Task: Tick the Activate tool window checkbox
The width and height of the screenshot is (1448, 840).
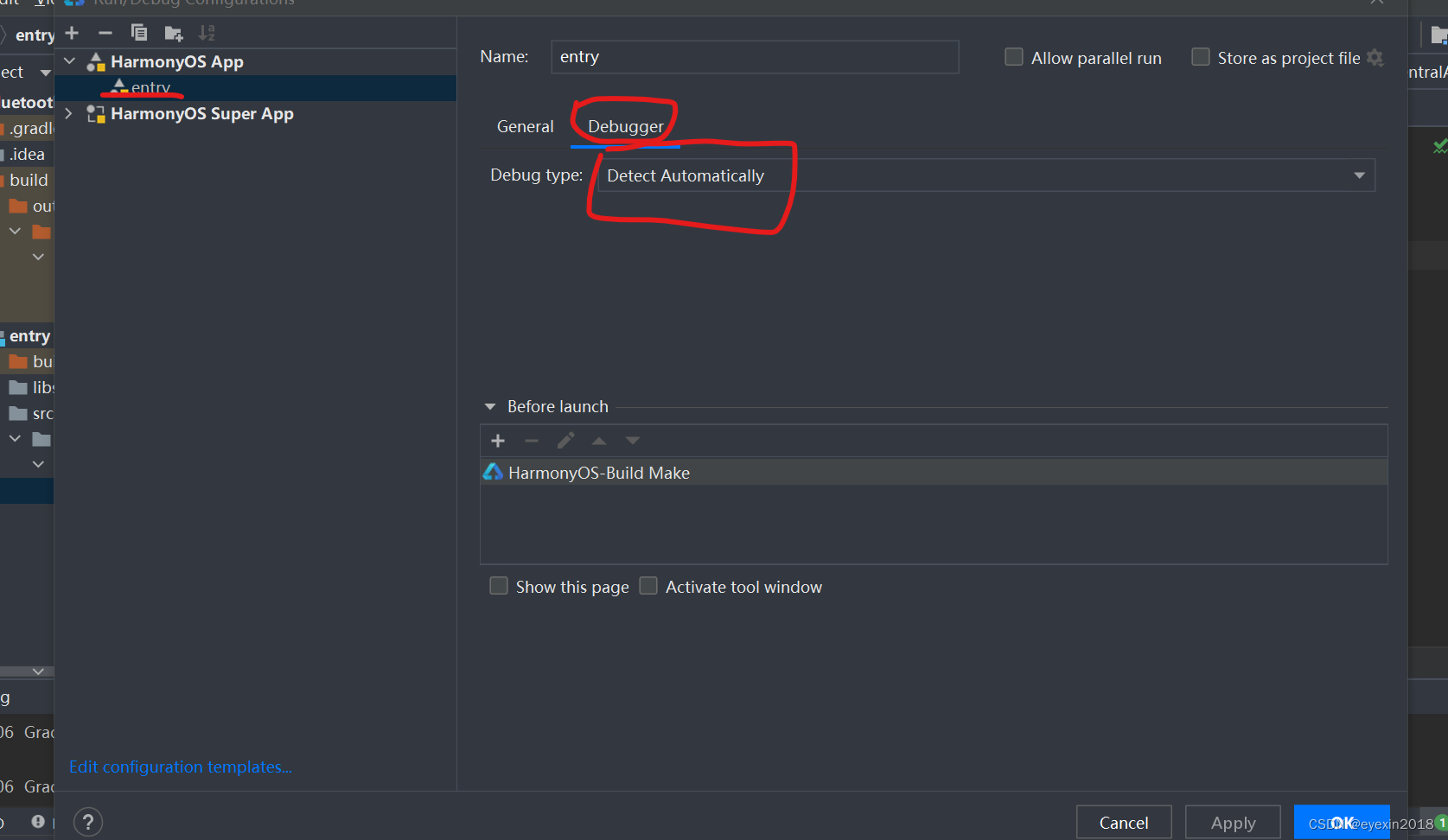Action: click(648, 586)
